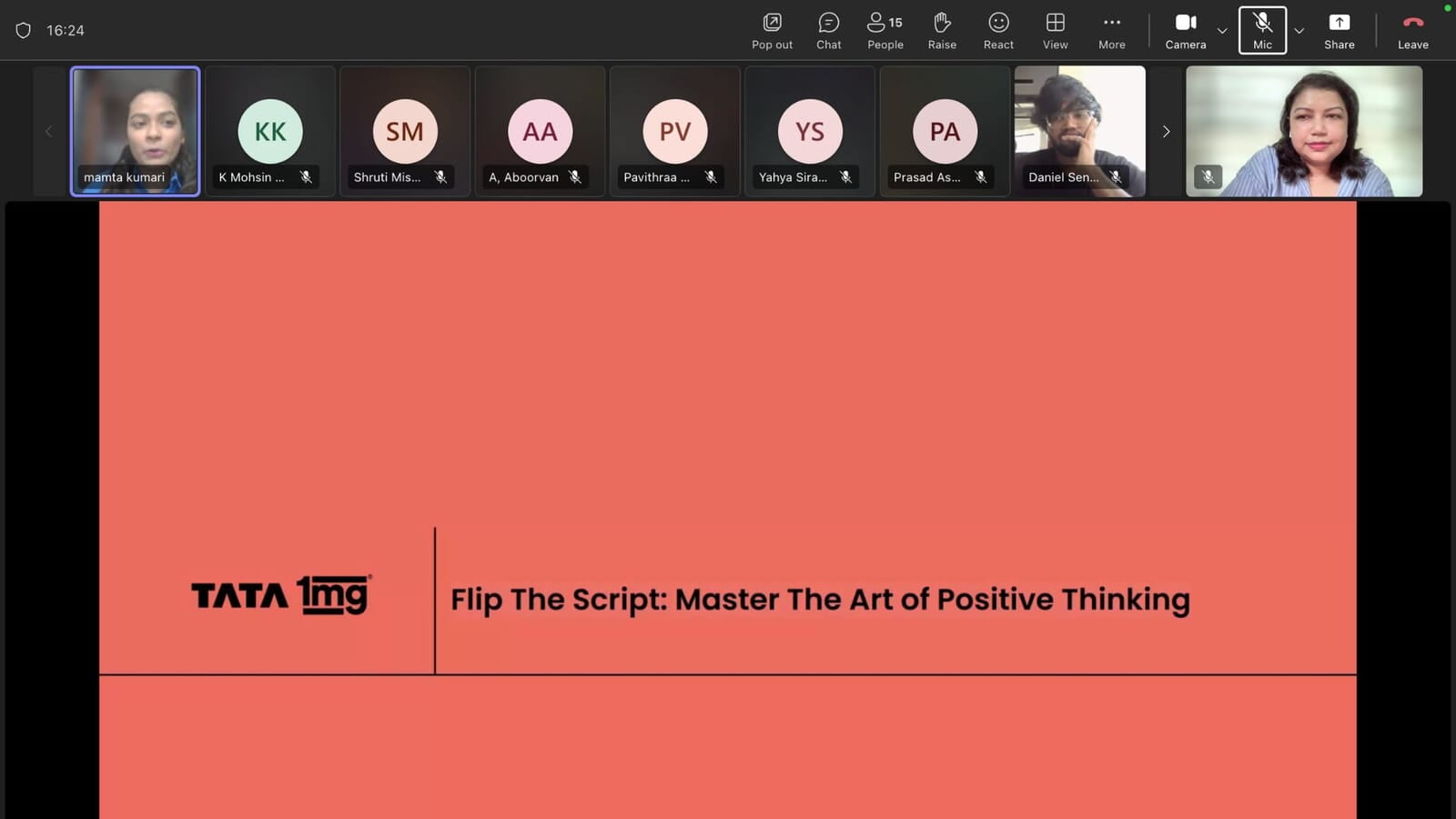Open the More actions menu
This screenshot has height=819, width=1456.
pyautogui.click(x=1111, y=30)
